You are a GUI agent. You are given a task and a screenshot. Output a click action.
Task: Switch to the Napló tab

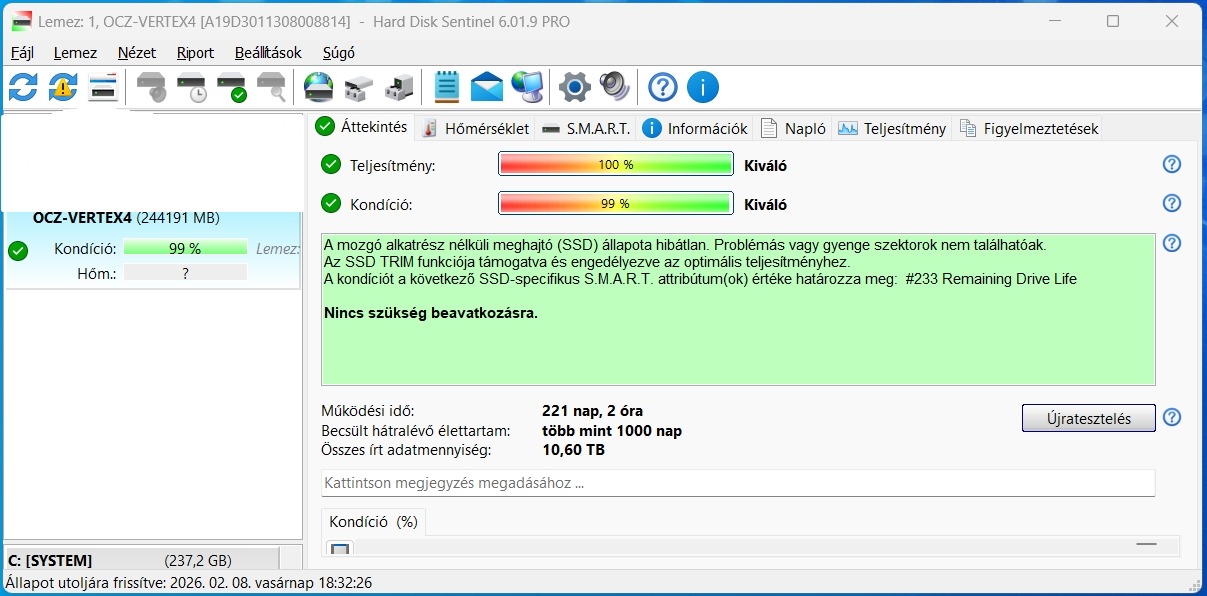coord(793,128)
